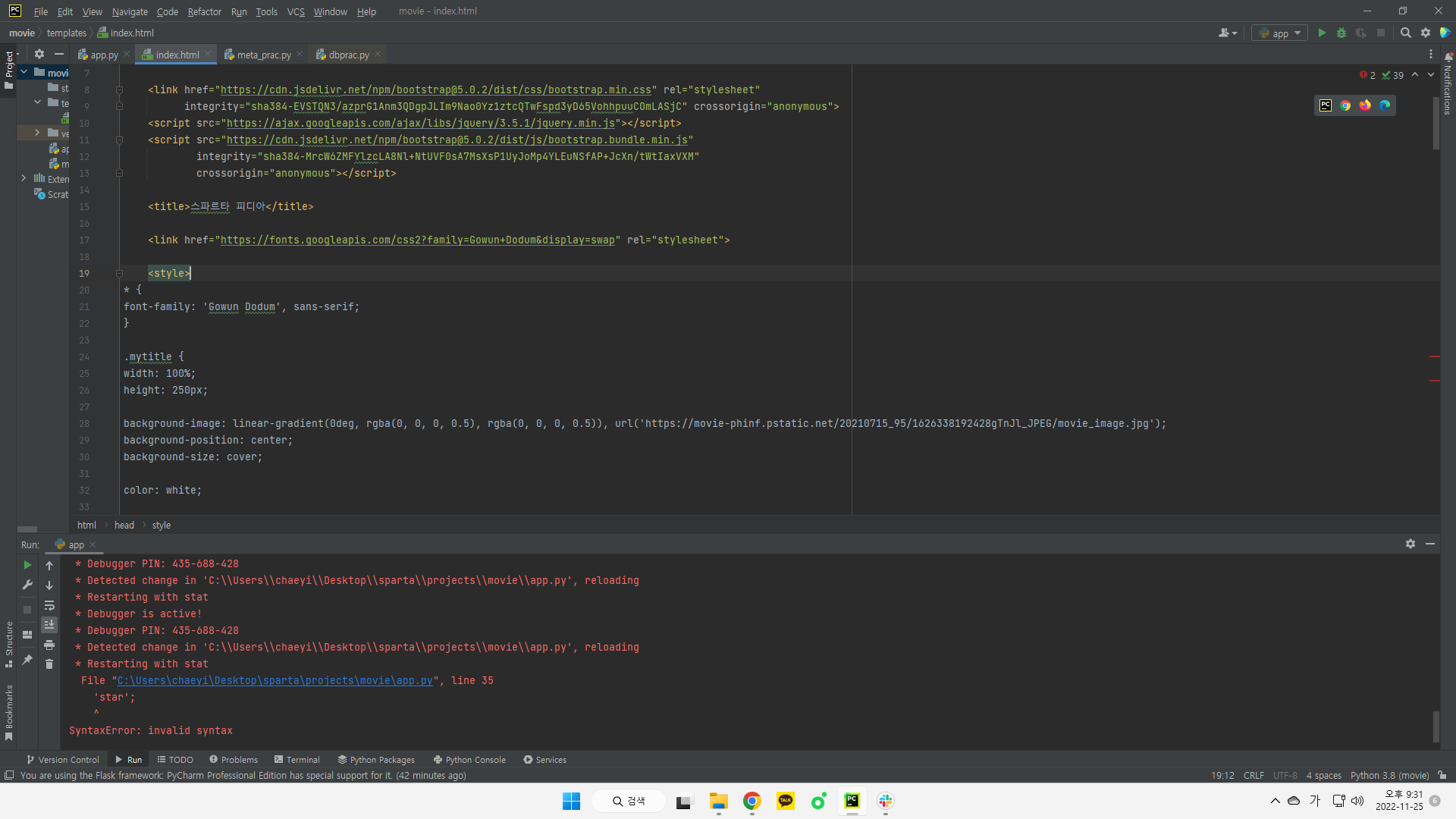Run app with coverage icon

pos(1361,33)
